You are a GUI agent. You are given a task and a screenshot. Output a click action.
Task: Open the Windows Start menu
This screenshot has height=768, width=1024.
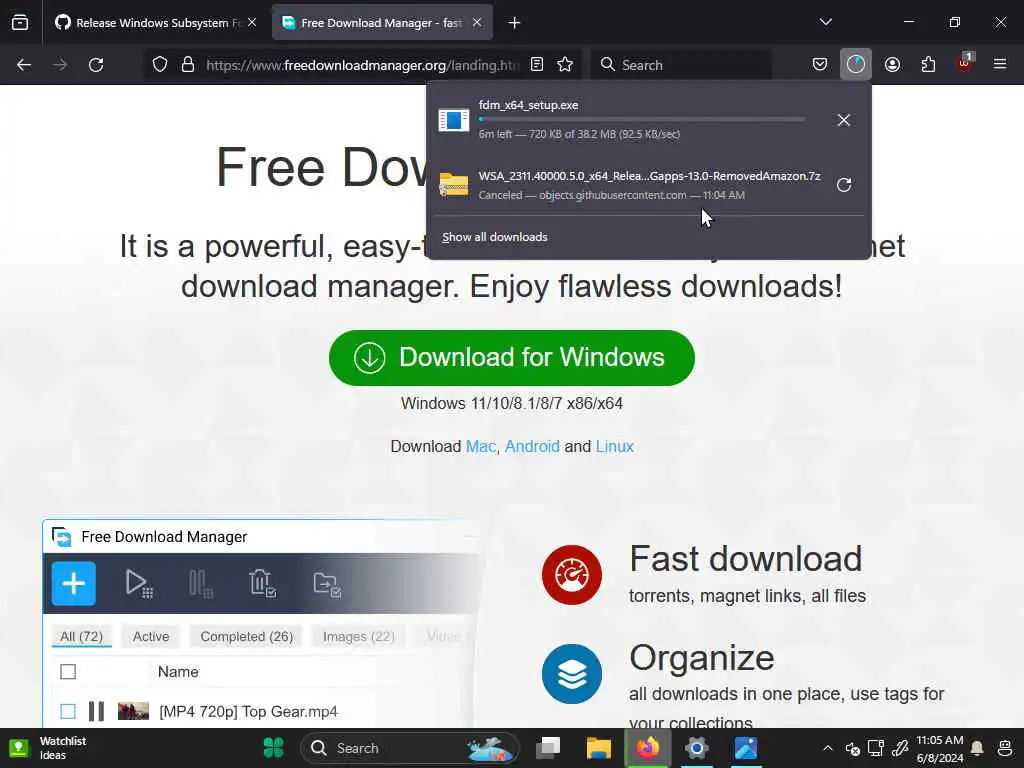point(274,748)
